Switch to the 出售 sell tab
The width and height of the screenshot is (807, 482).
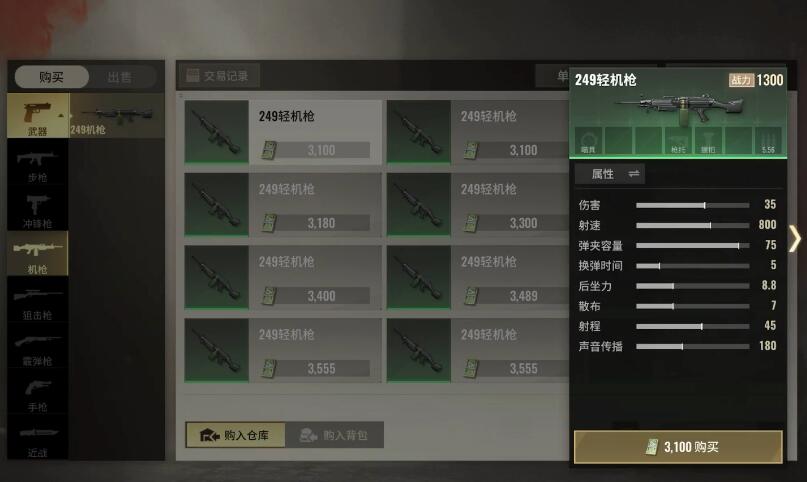tap(120, 77)
